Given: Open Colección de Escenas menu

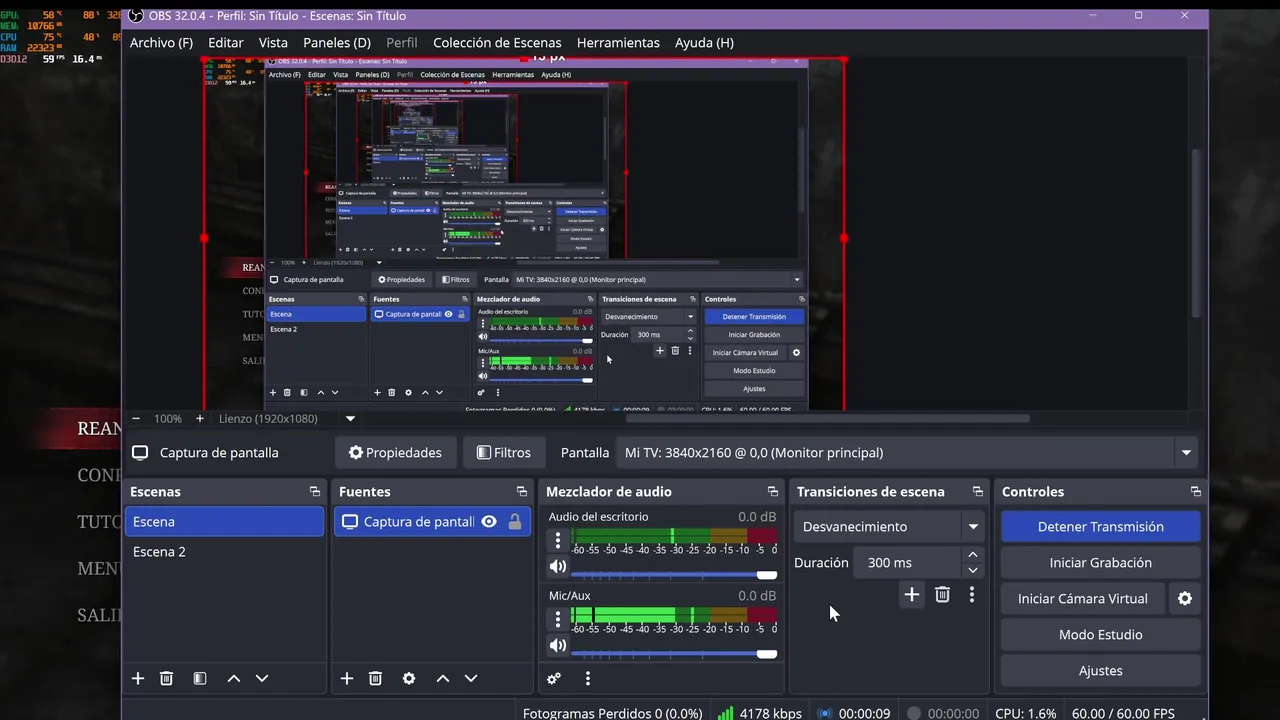Looking at the screenshot, I should [x=497, y=43].
